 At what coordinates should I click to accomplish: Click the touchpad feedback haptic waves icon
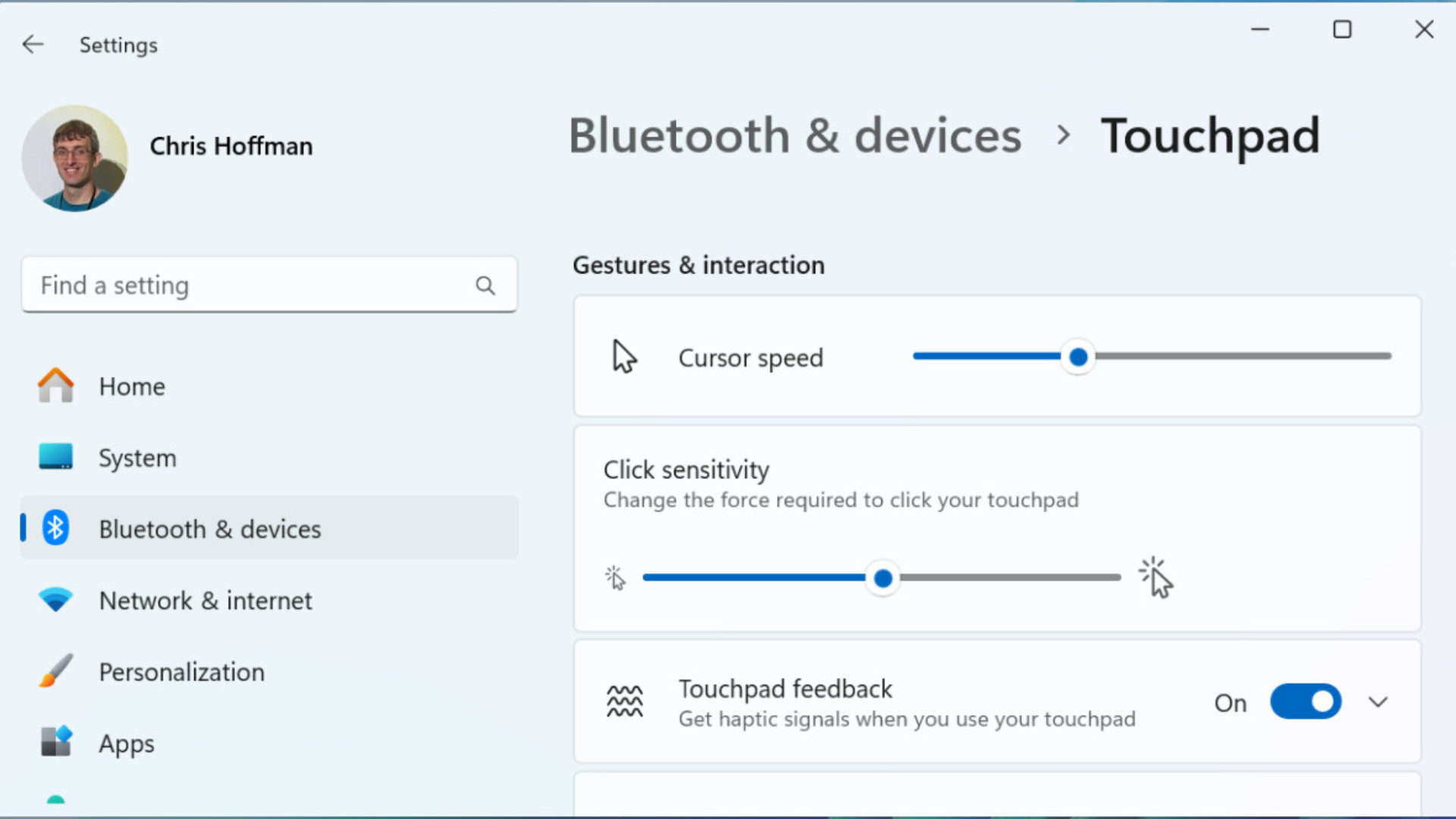[624, 701]
